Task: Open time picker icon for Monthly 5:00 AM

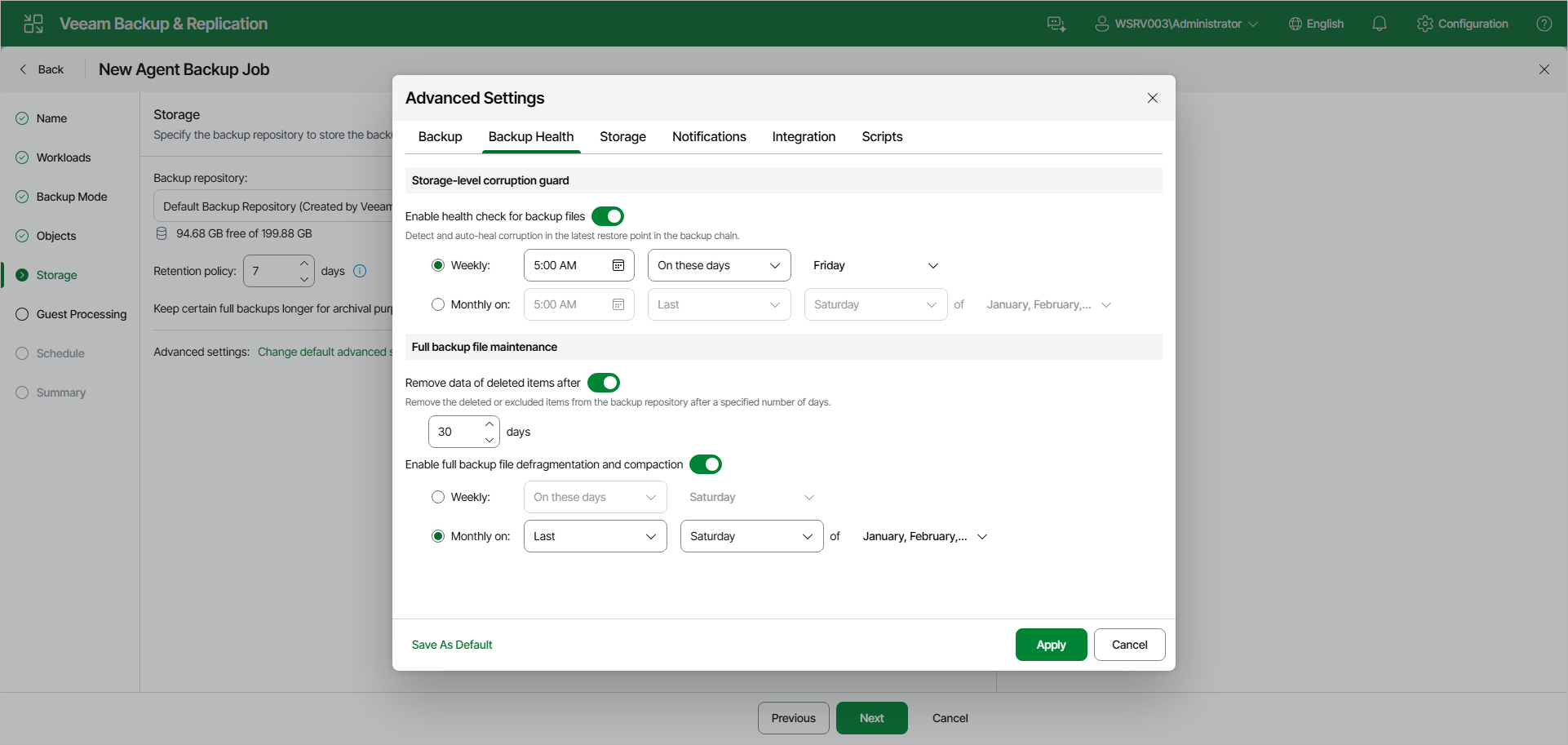Action: (x=618, y=304)
